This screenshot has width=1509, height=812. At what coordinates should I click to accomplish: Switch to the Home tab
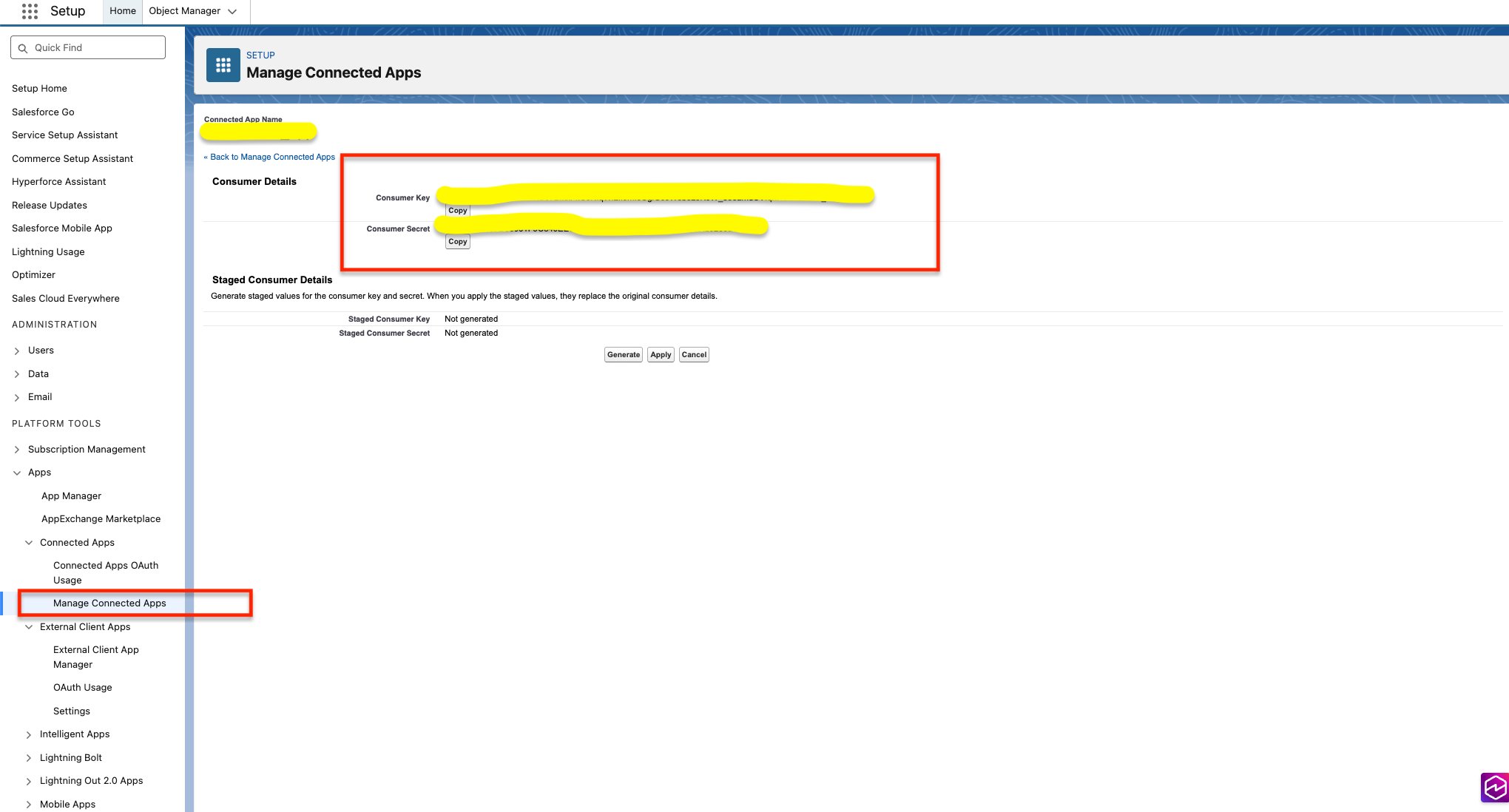[122, 11]
